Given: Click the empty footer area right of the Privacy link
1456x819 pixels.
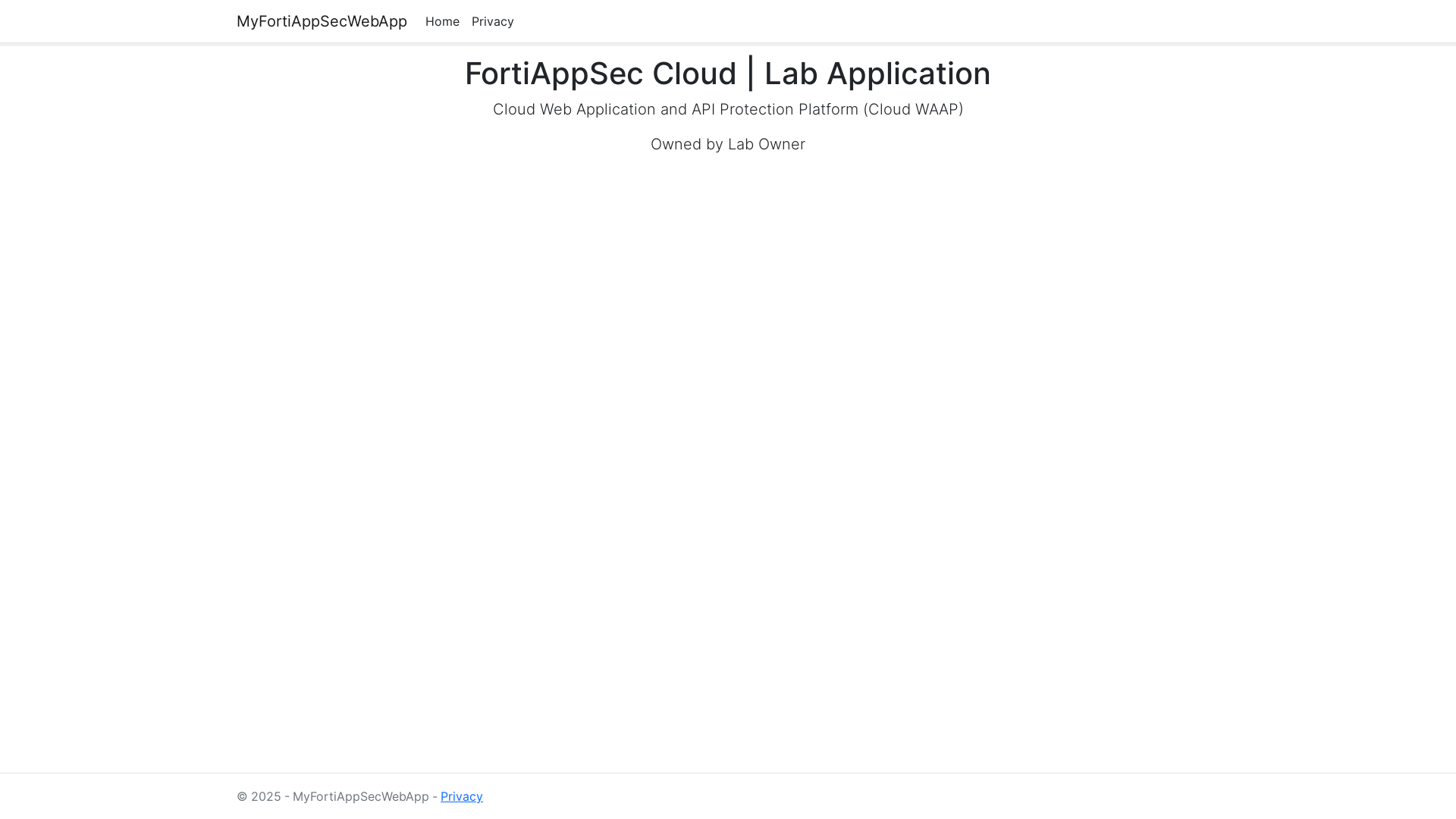Looking at the screenshot, I should (x=910, y=796).
